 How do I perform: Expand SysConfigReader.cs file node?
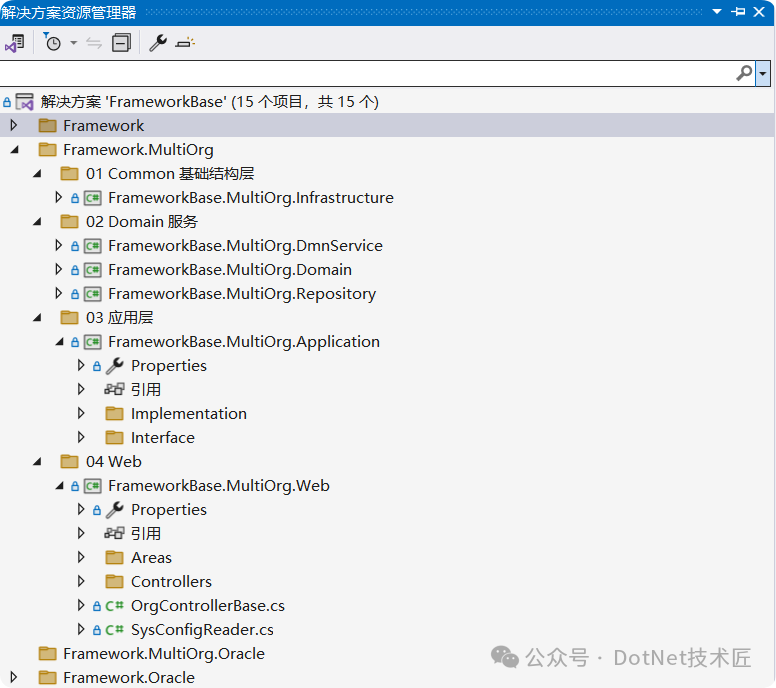[x=81, y=630]
